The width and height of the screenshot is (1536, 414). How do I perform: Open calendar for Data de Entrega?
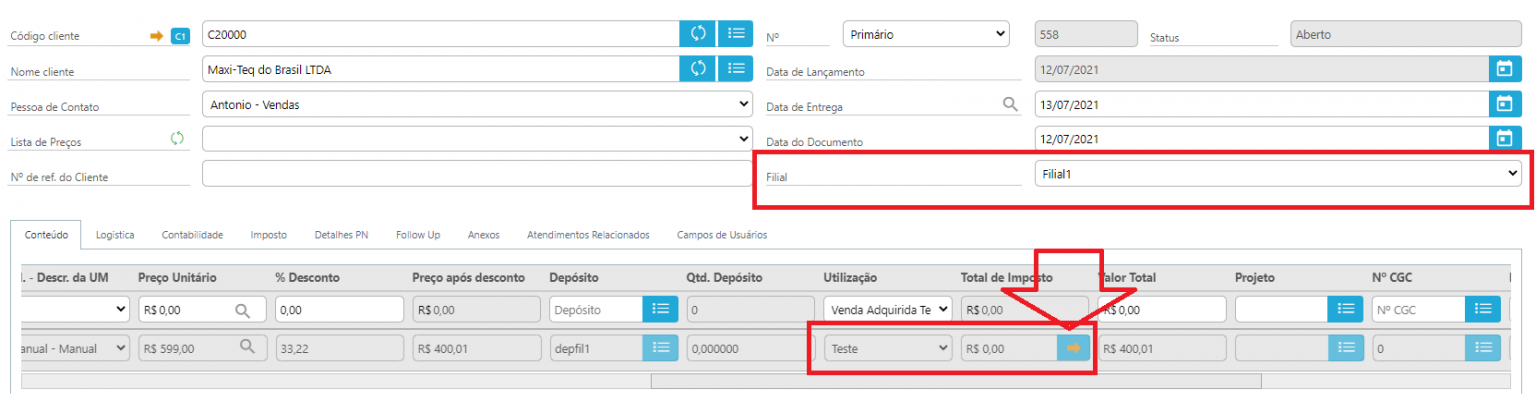(x=1502, y=104)
